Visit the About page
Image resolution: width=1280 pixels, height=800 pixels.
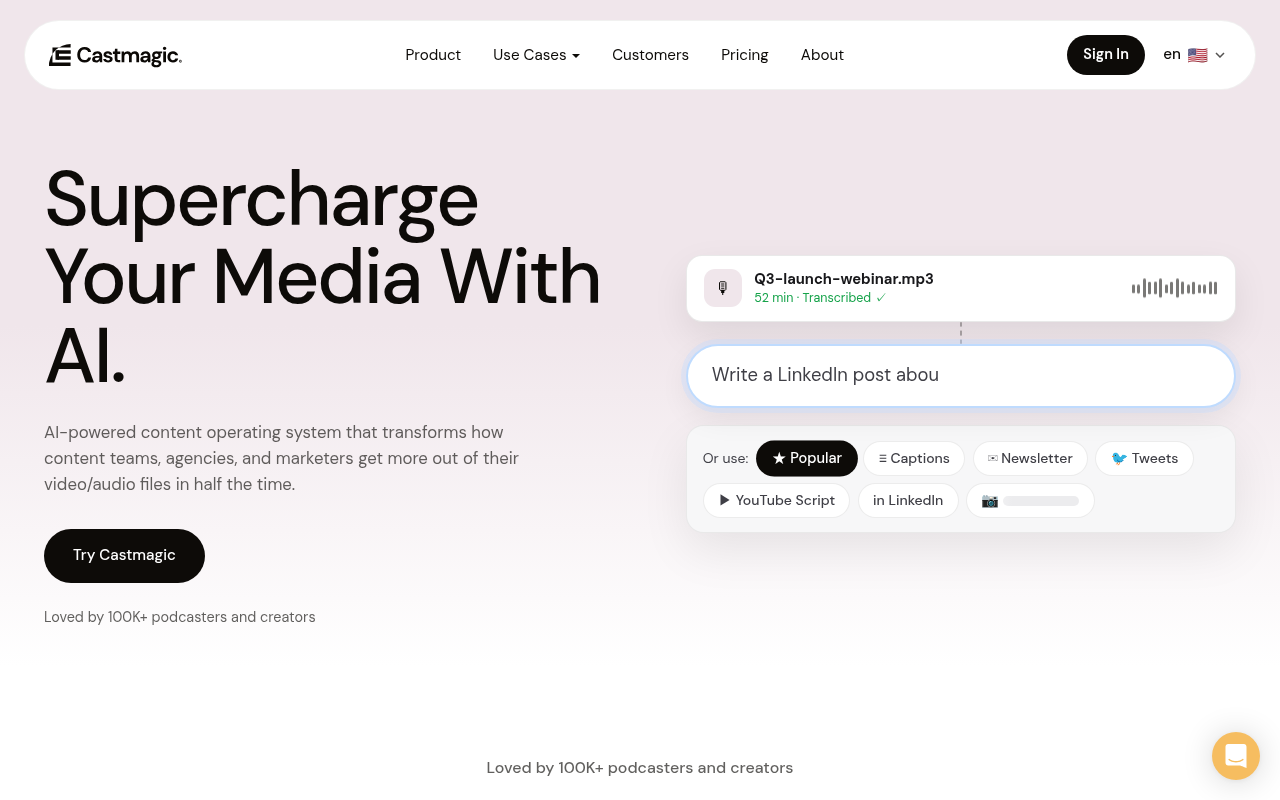click(x=822, y=55)
